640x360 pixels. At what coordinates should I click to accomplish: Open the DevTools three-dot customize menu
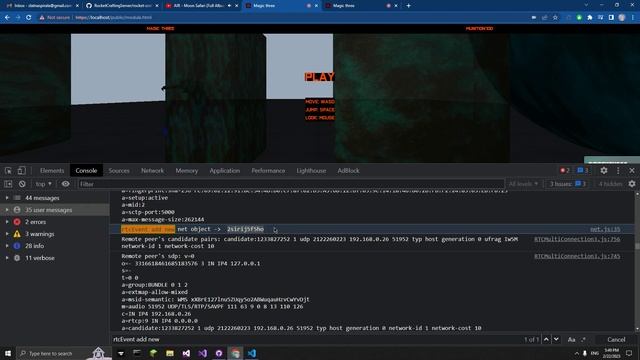pyautogui.click(x=618, y=171)
